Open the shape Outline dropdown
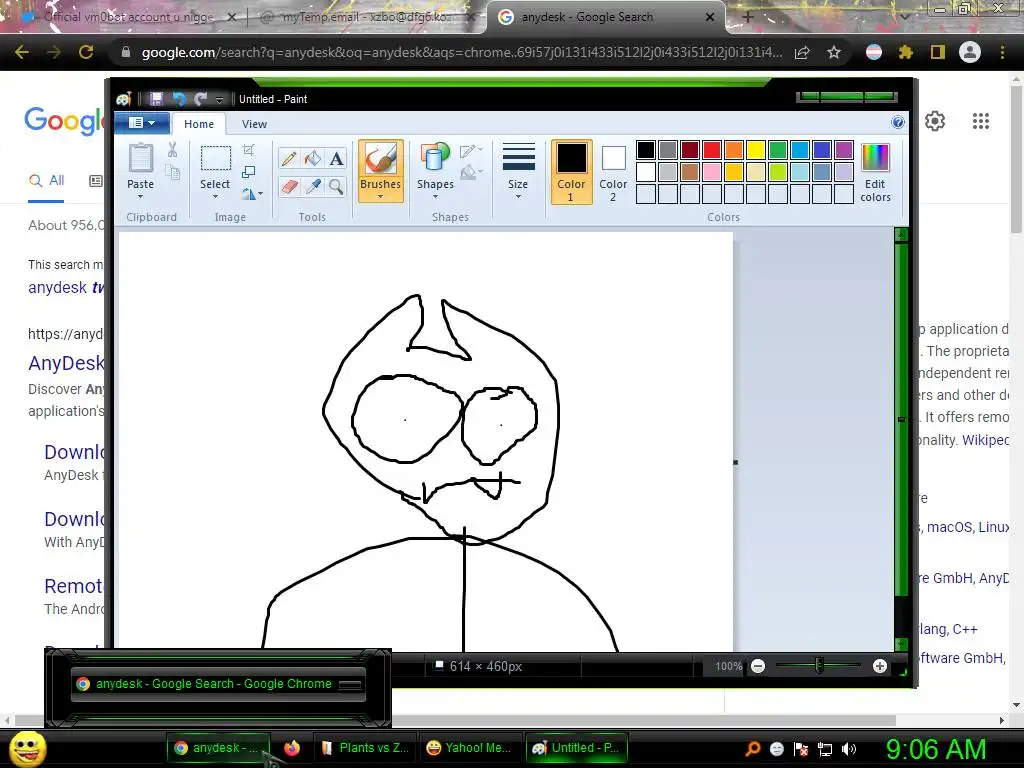The width and height of the screenshot is (1024, 768). coord(471,151)
